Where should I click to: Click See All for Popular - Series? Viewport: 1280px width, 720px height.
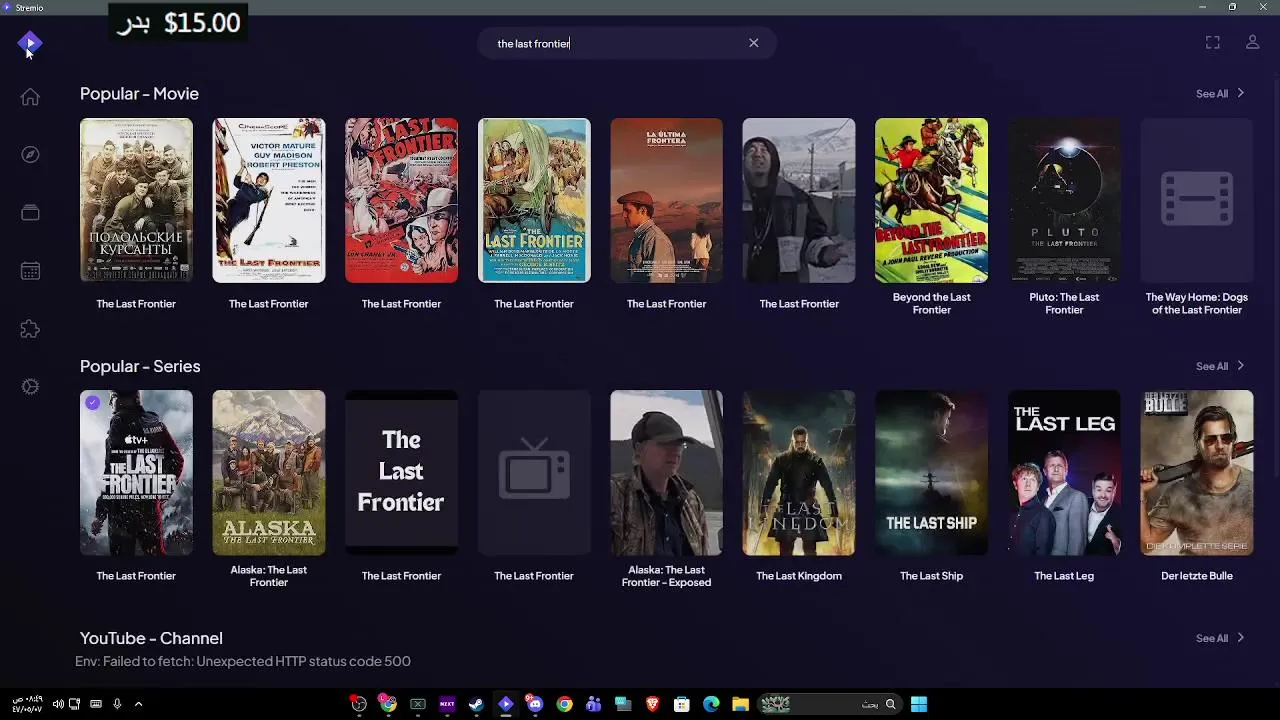1212,366
